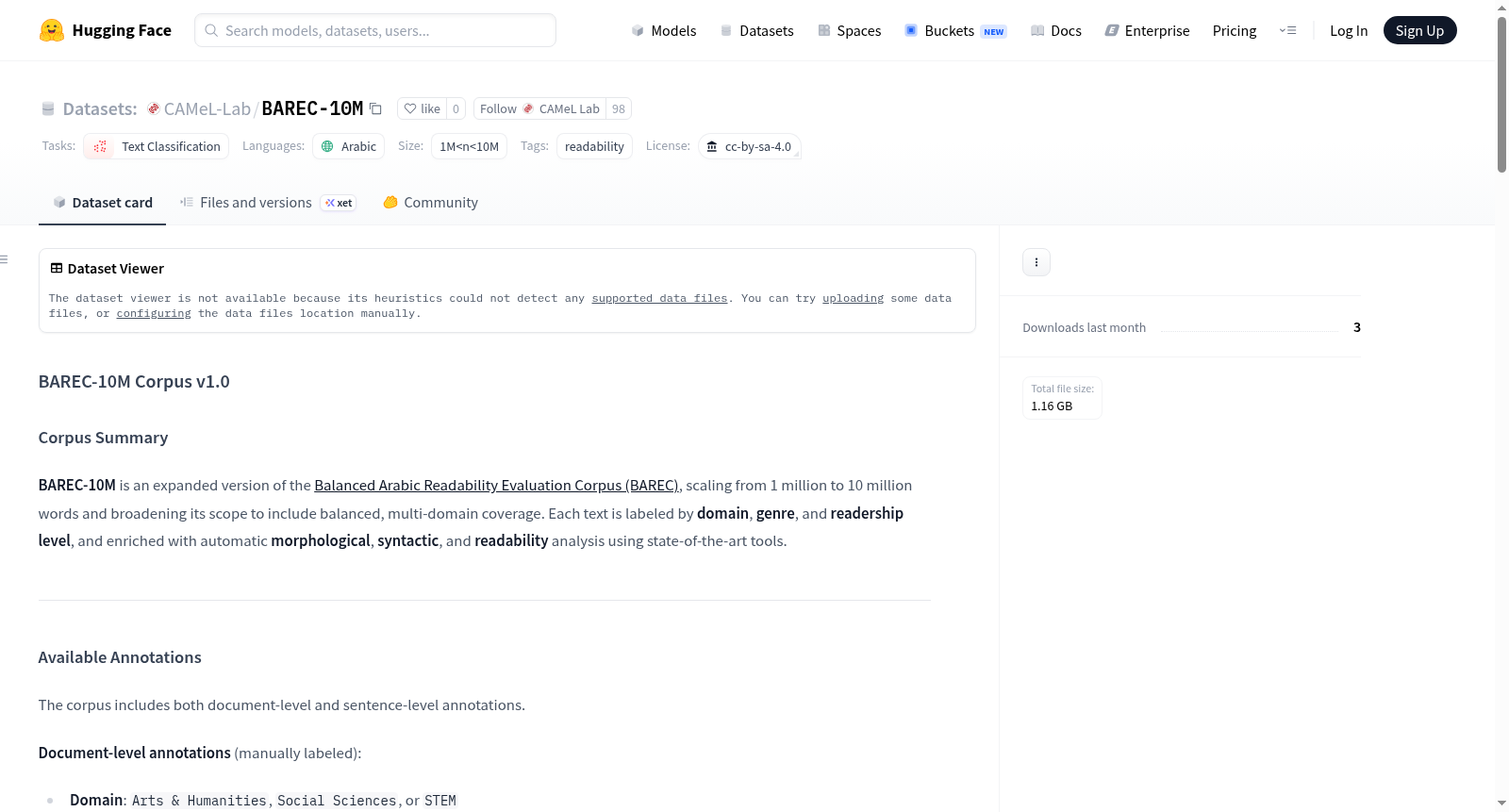The width and height of the screenshot is (1509, 812).
Task: Expand the navigation overflow menu
Action: [x=1287, y=30]
